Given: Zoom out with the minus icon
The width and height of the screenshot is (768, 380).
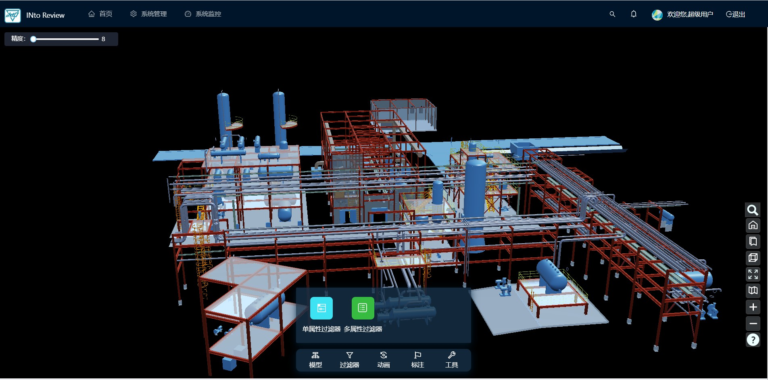Looking at the screenshot, I should point(753,323).
